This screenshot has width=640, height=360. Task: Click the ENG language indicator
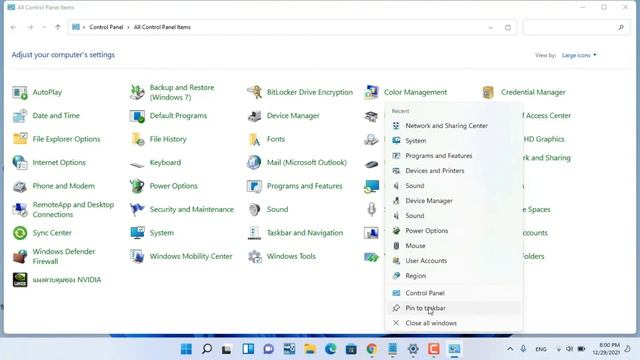[x=541, y=349]
